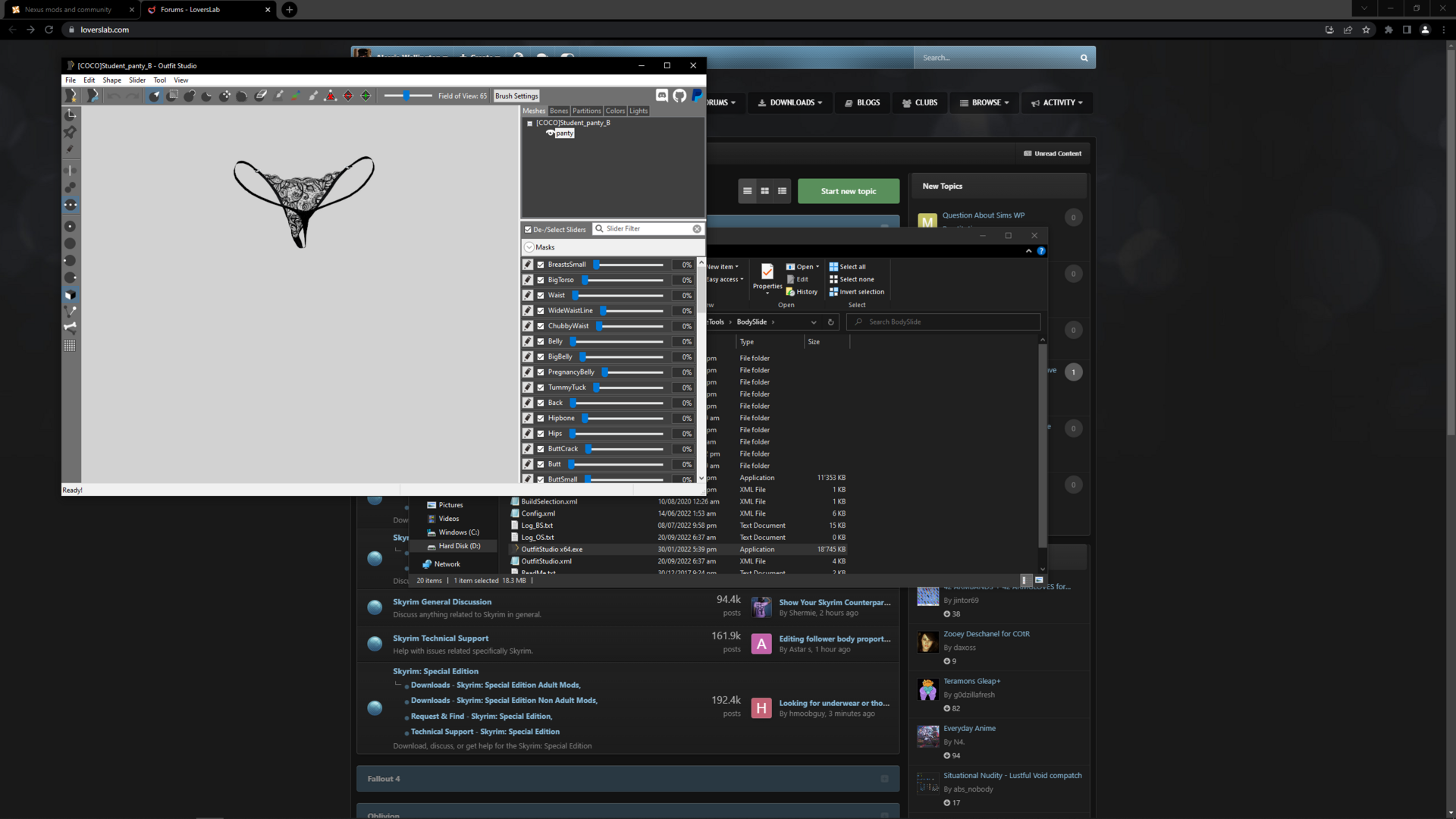Click the New Project icon in toolbar
The height and width of the screenshot is (819, 1456).
pyautogui.click(x=71, y=96)
